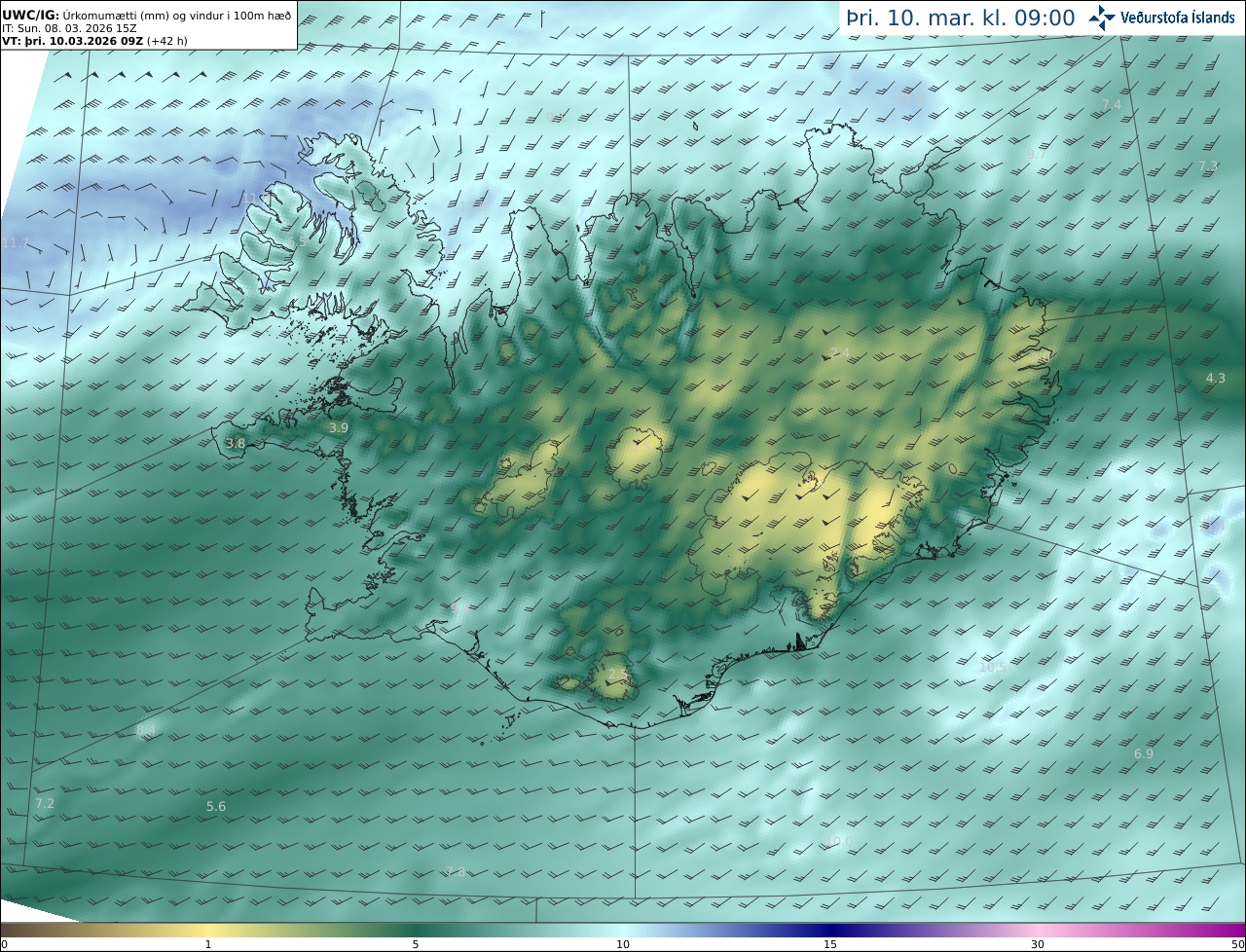Click the 7.4 value in the northeast

(x=1112, y=105)
